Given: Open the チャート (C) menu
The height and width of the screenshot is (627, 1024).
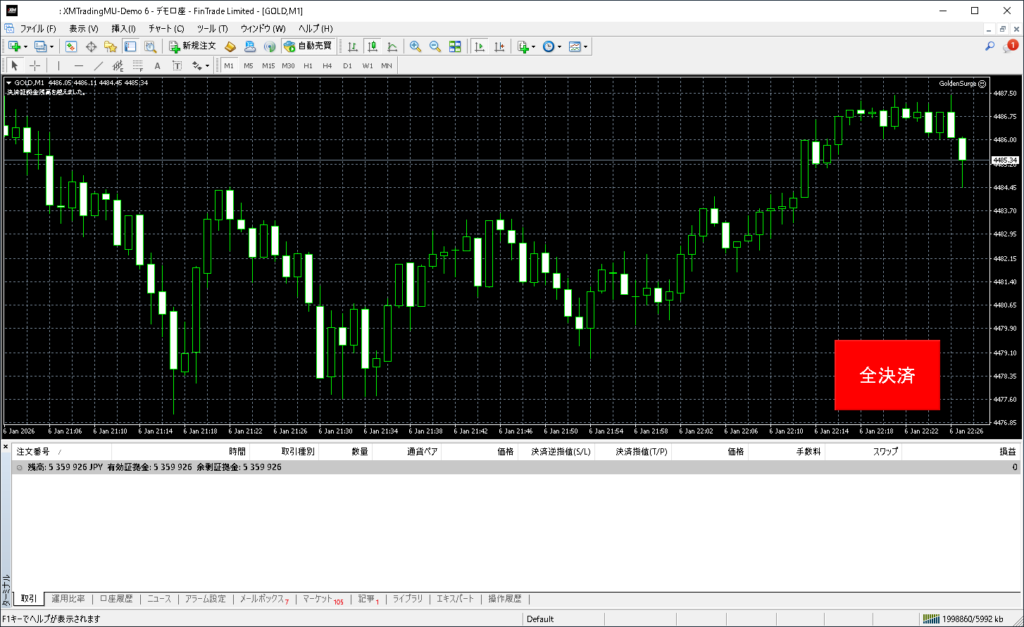Looking at the screenshot, I should 166,28.
